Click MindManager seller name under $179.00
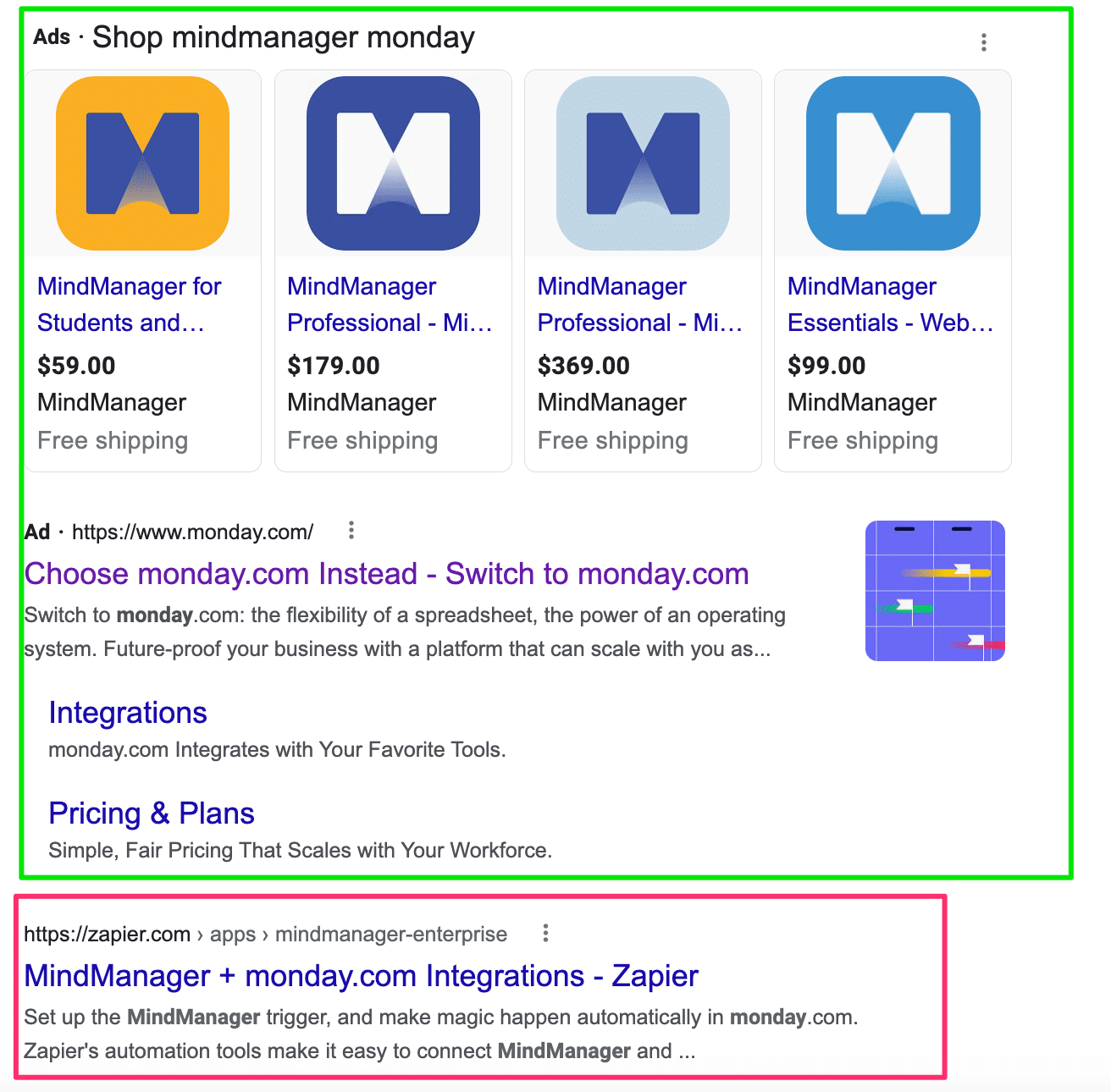The height and width of the screenshot is (1092, 1111). click(362, 402)
